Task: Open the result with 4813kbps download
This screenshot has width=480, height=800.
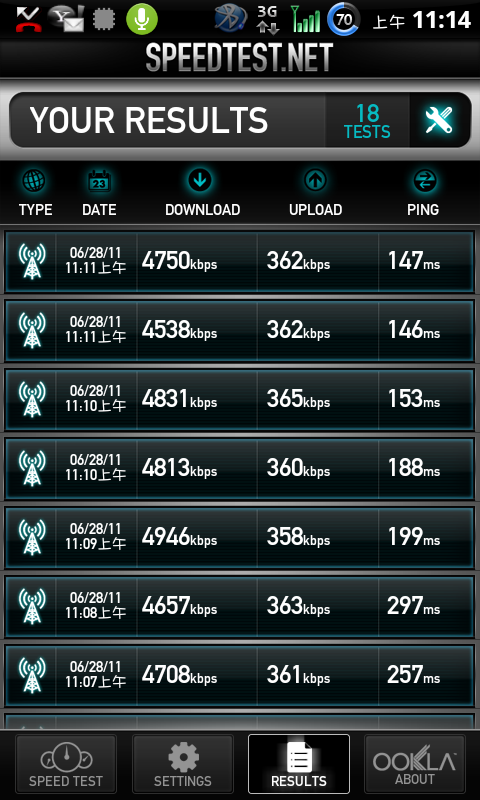Action: point(240,468)
